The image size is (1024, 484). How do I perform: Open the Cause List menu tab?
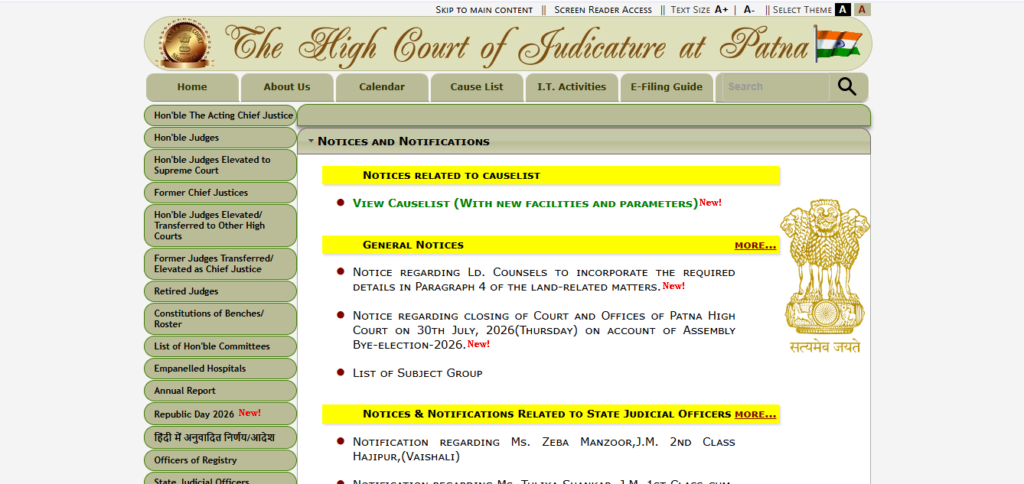click(x=477, y=87)
